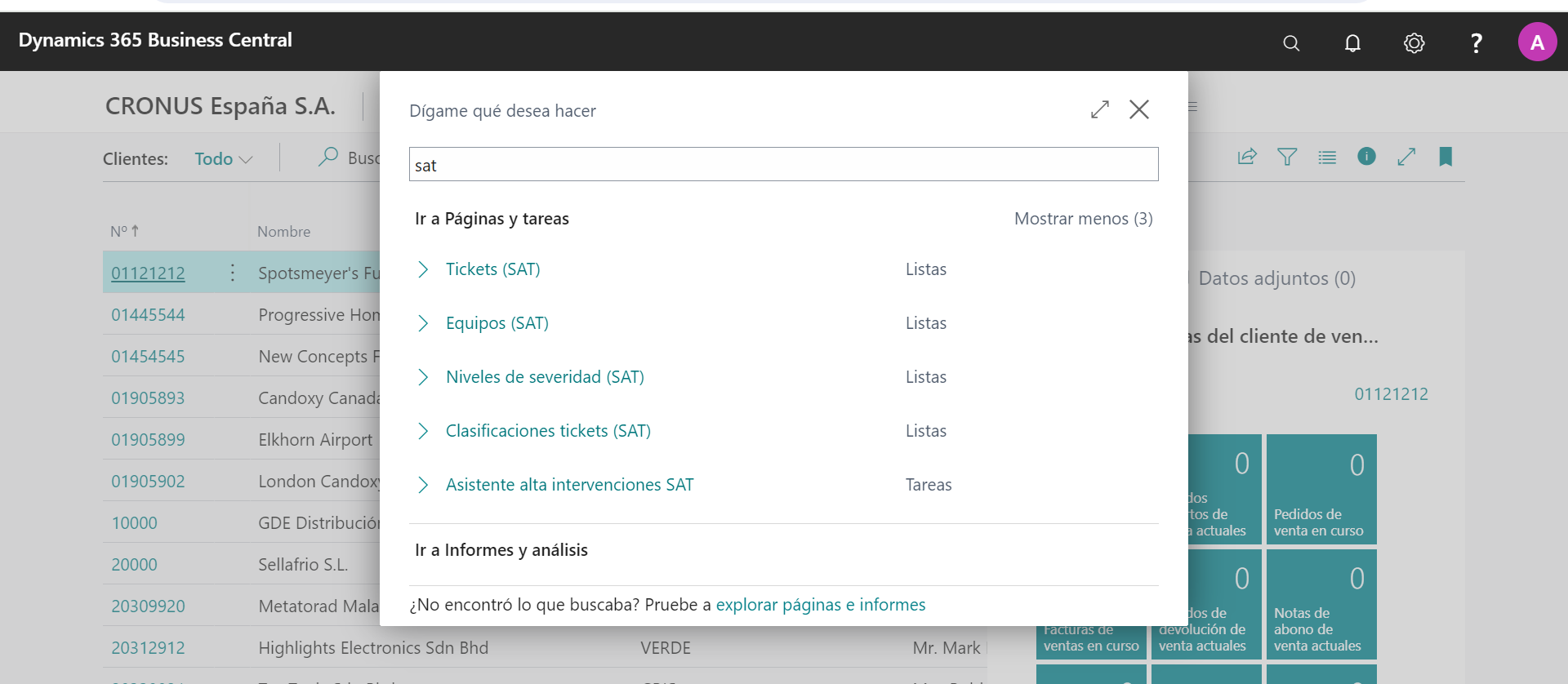Open the help question mark
This screenshot has width=1568, height=684.
point(1476,42)
